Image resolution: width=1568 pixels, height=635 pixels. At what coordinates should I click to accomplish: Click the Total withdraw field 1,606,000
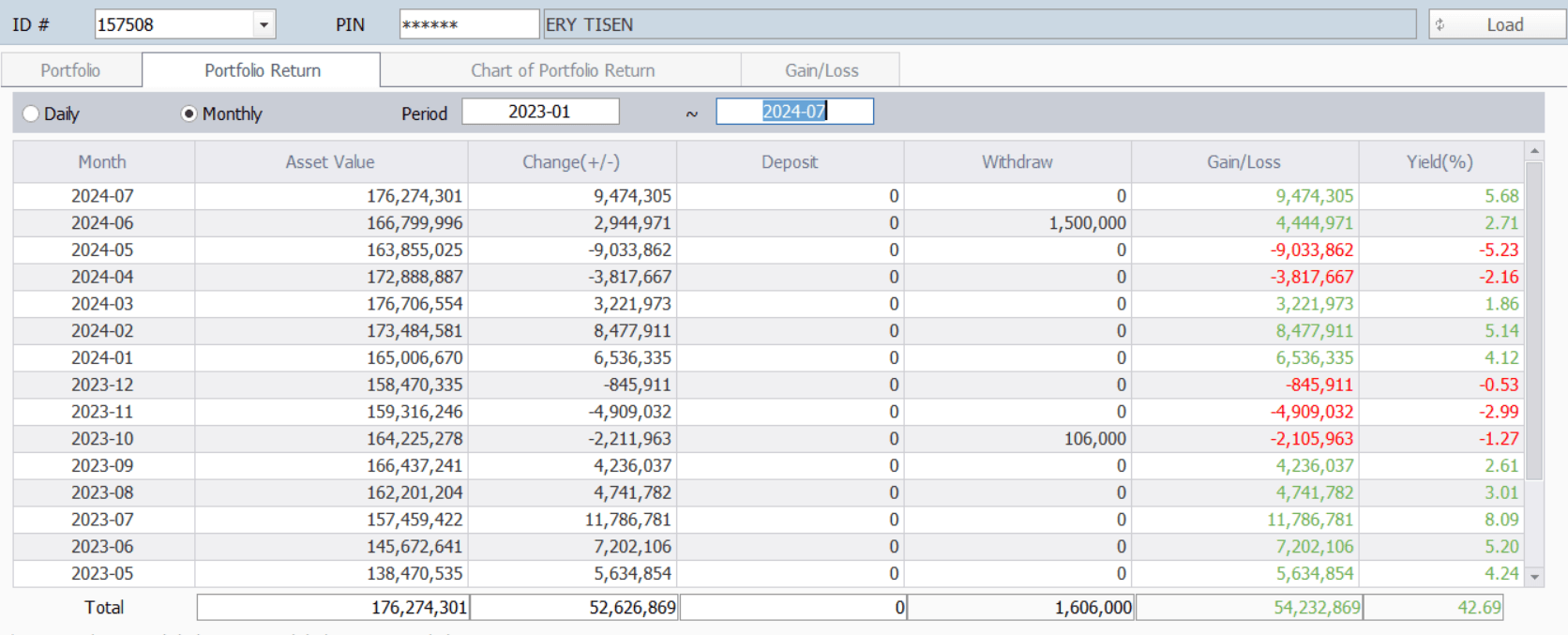tap(1020, 608)
